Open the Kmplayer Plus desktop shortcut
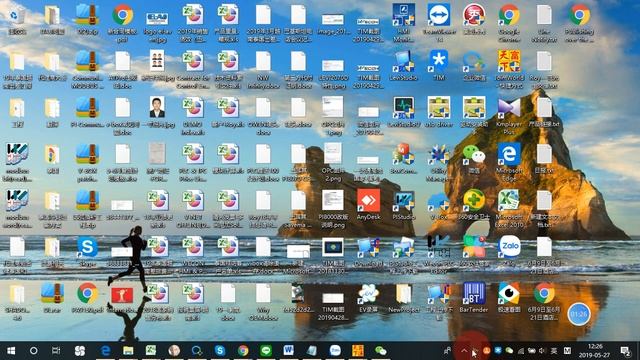 (509, 109)
